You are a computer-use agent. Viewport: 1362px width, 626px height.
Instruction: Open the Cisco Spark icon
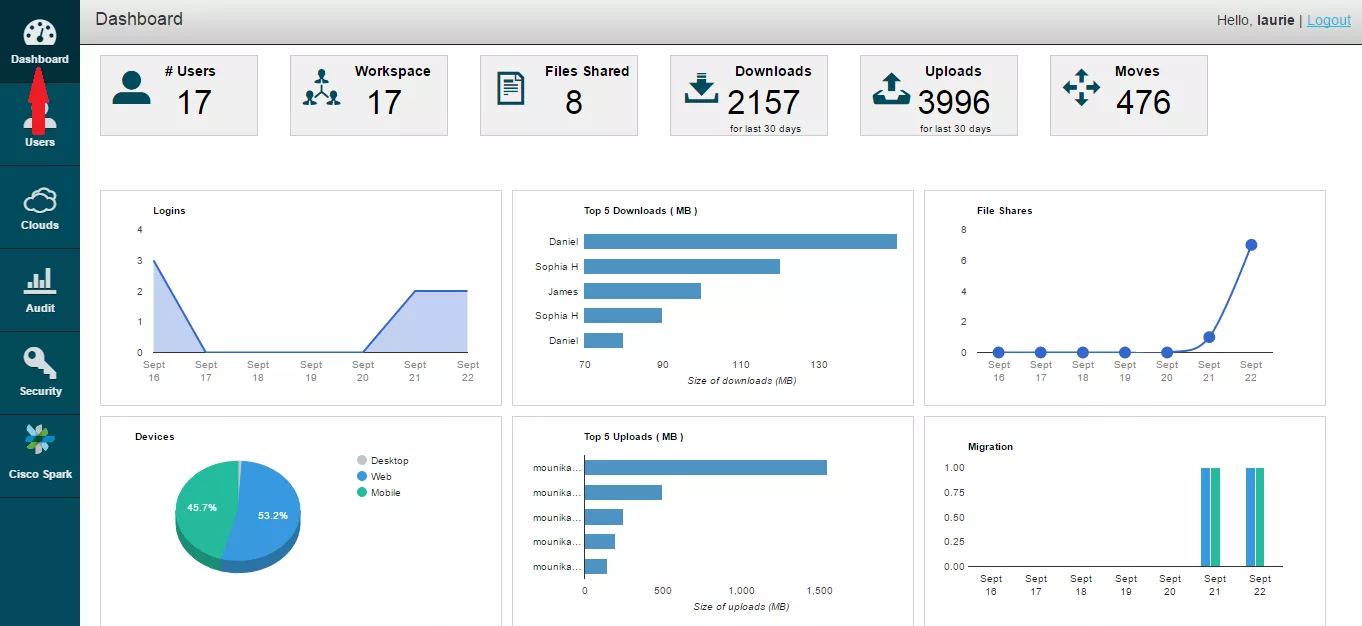(40, 440)
